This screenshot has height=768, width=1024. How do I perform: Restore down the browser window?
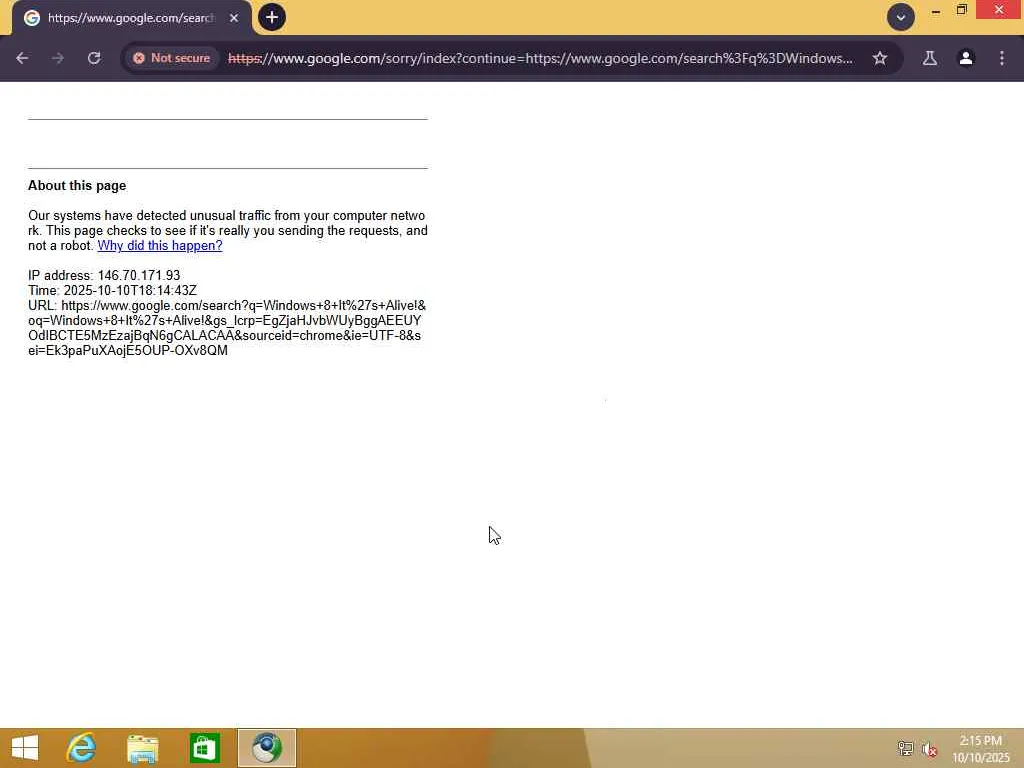(961, 10)
